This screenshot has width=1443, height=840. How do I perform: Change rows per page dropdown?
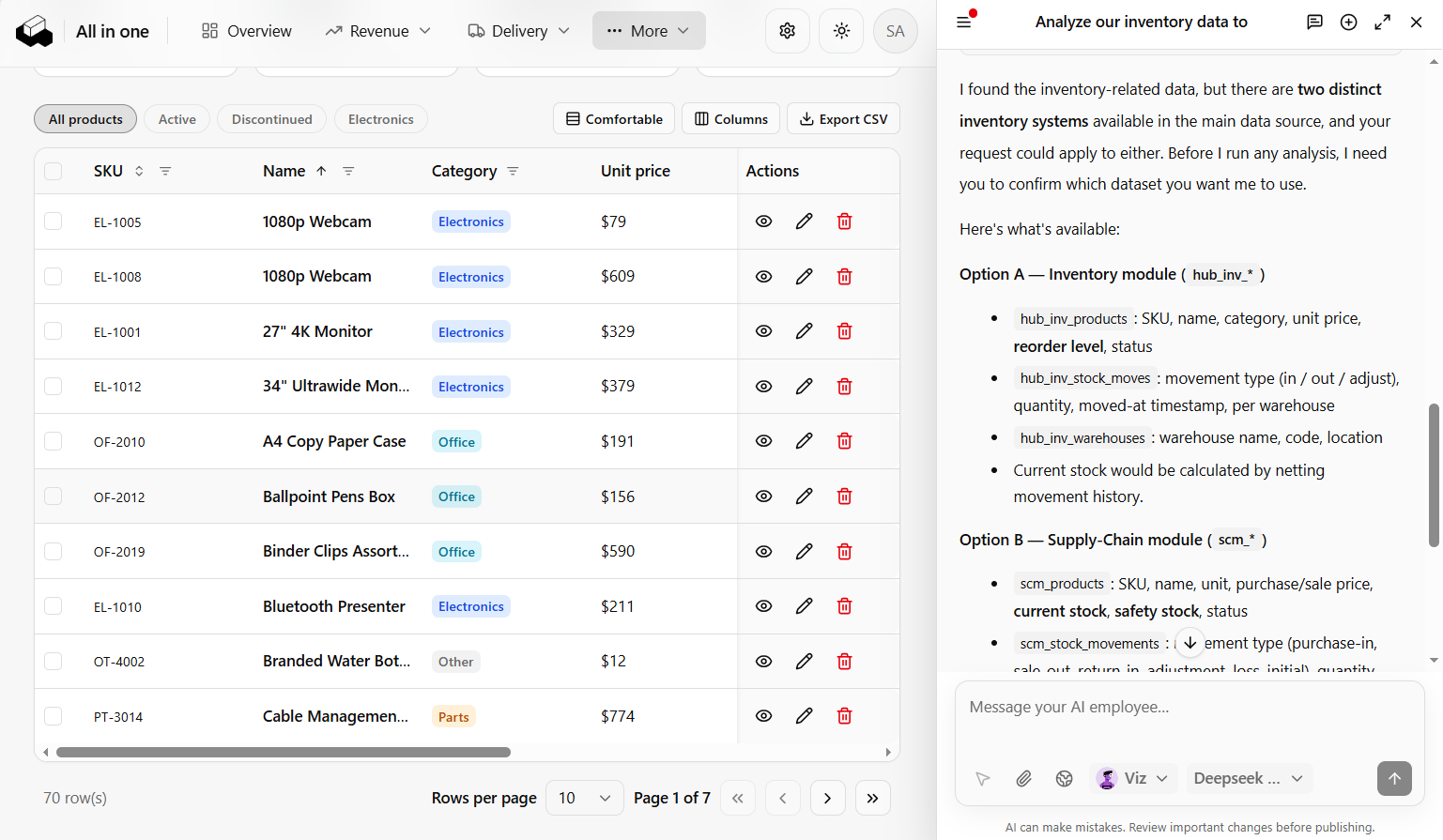(585, 798)
